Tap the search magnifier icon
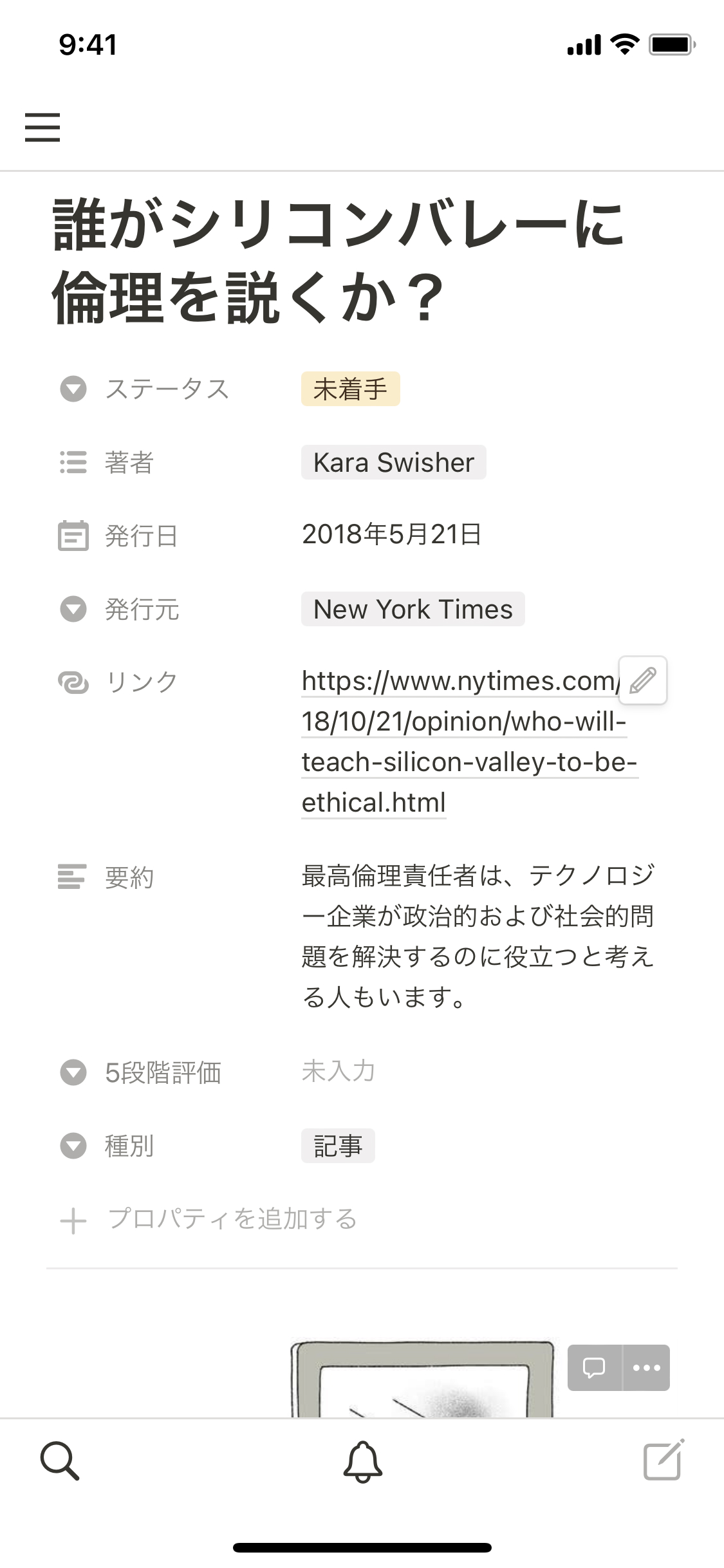Image resolution: width=724 pixels, height=1568 pixels. [x=59, y=1461]
